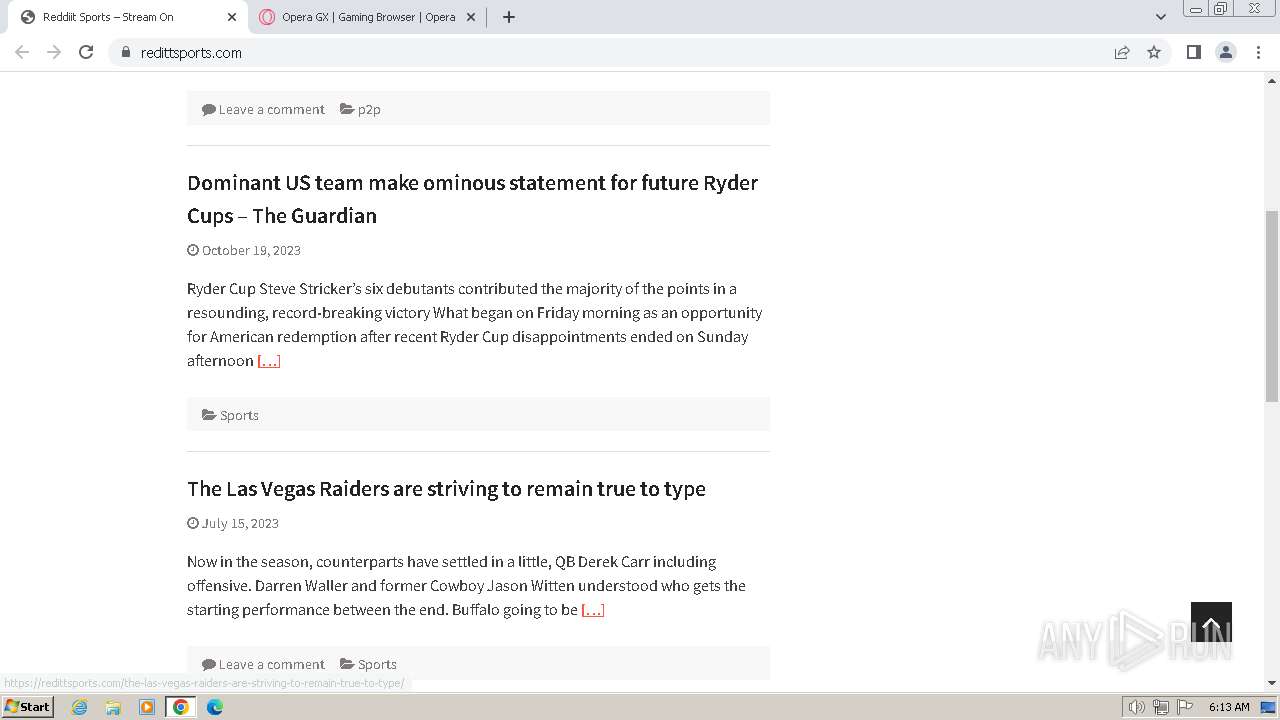Click the forward navigation arrow
This screenshot has height=720, width=1280.
click(x=54, y=52)
